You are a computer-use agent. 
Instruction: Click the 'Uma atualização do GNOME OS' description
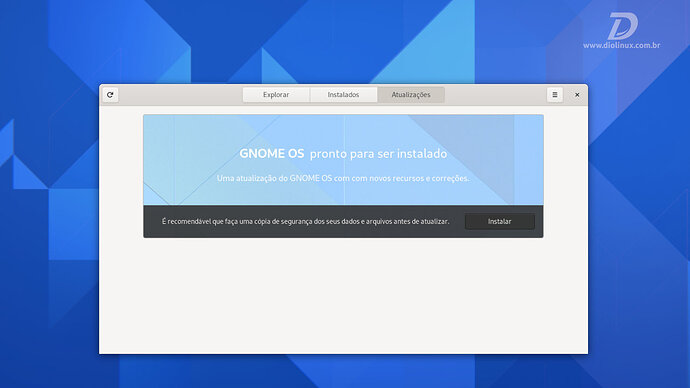click(x=343, y=178)
